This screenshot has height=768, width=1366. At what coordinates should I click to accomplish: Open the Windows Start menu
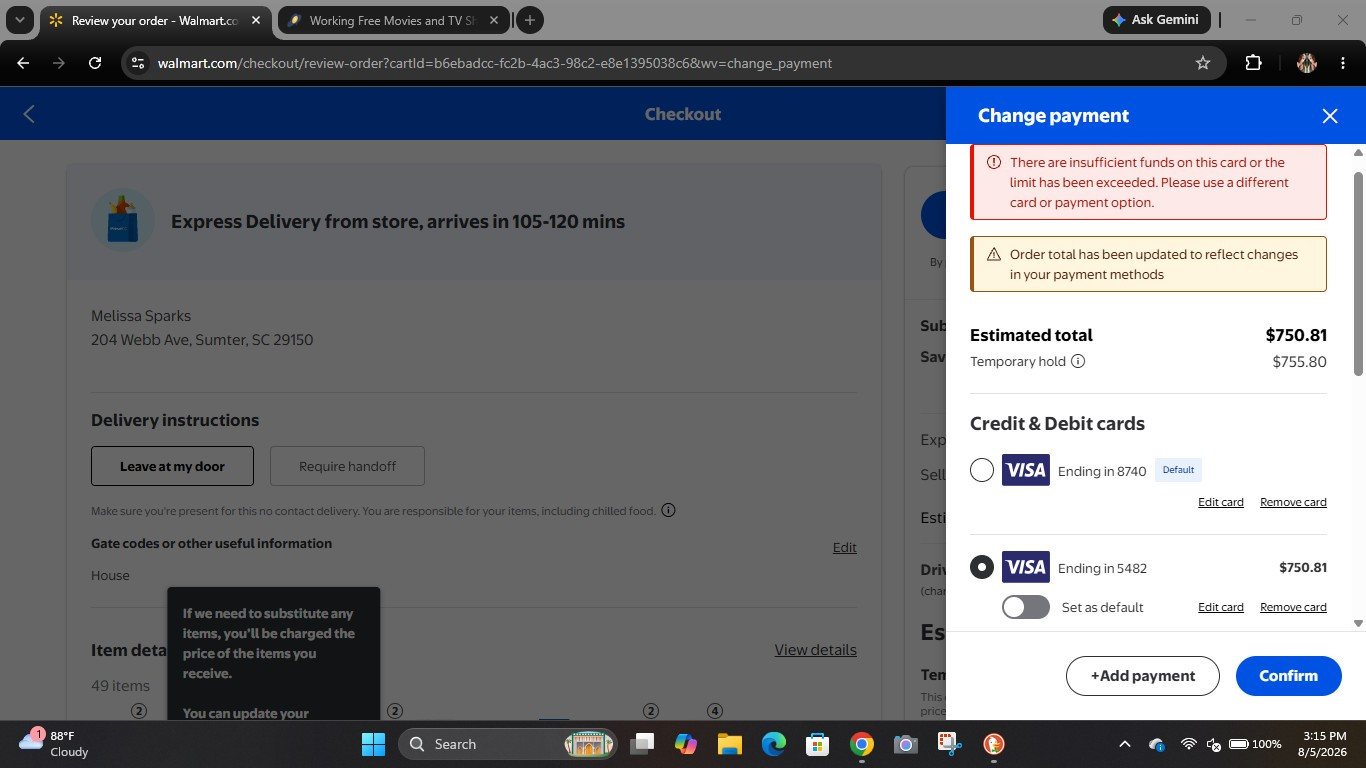point(373,744)
